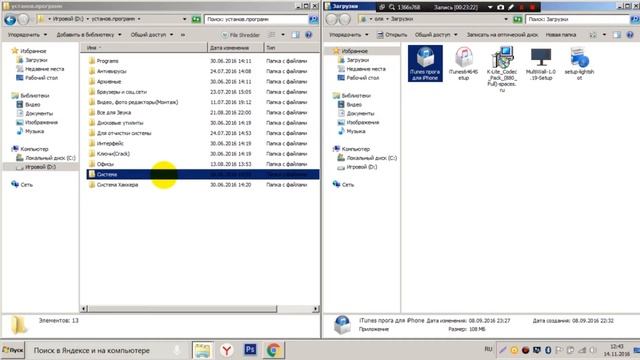This screenshot has width=640, height=360.
Task: Open the address bar history dropdown in left window
Action: coord(184,19)
